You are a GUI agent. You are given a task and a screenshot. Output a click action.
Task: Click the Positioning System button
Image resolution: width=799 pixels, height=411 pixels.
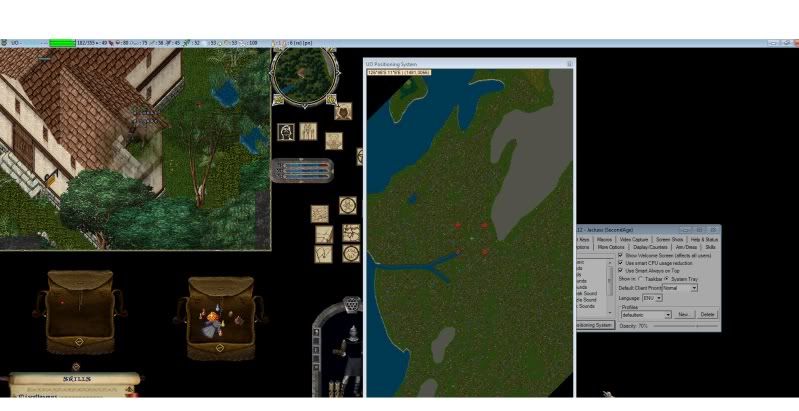(x=595, y=325)
